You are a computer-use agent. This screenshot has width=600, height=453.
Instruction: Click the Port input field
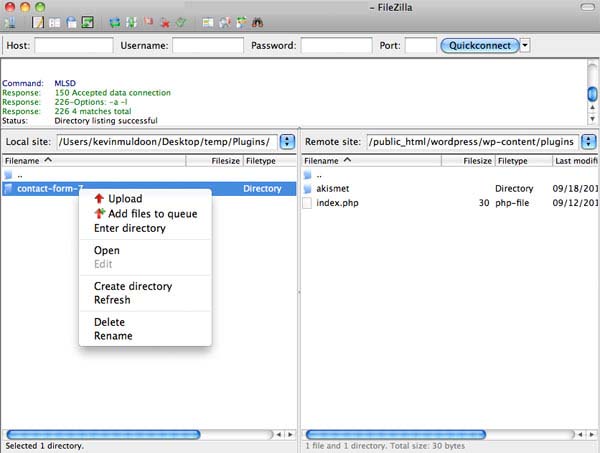click(421, 46)
